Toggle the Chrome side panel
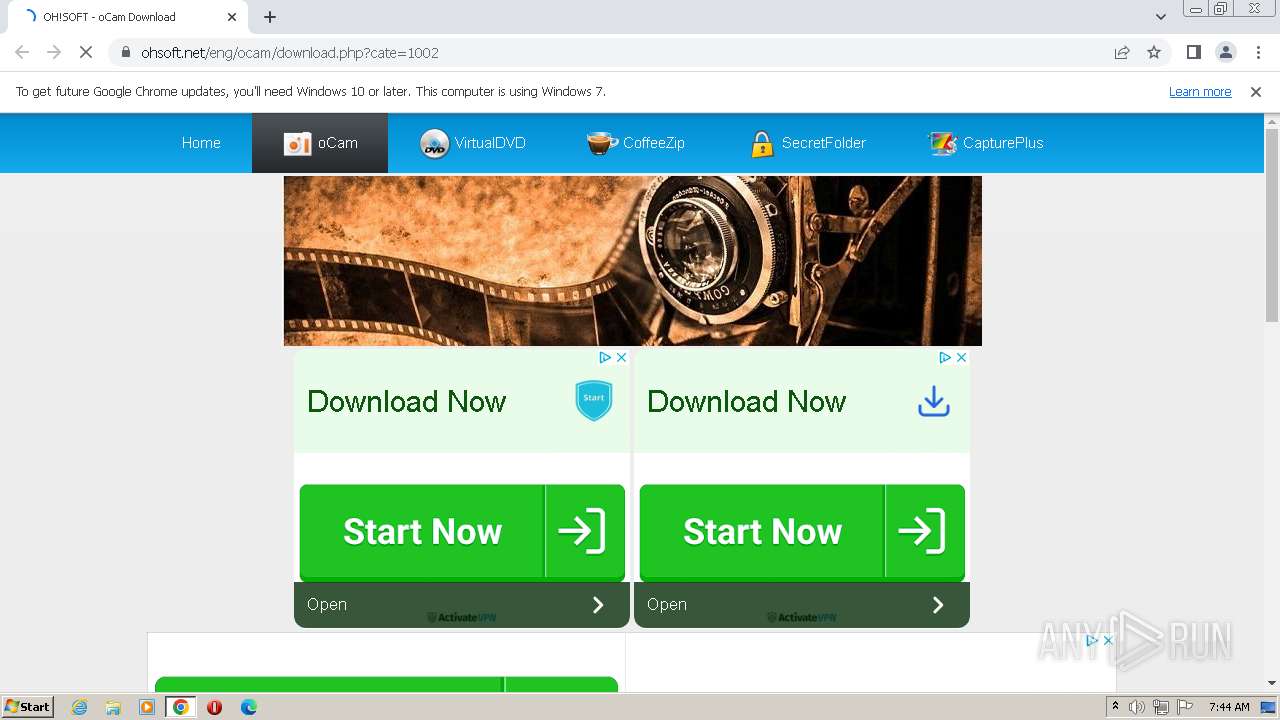Image resolution: width=1280 pixels, height=720 pixels. coord(1194,53)
